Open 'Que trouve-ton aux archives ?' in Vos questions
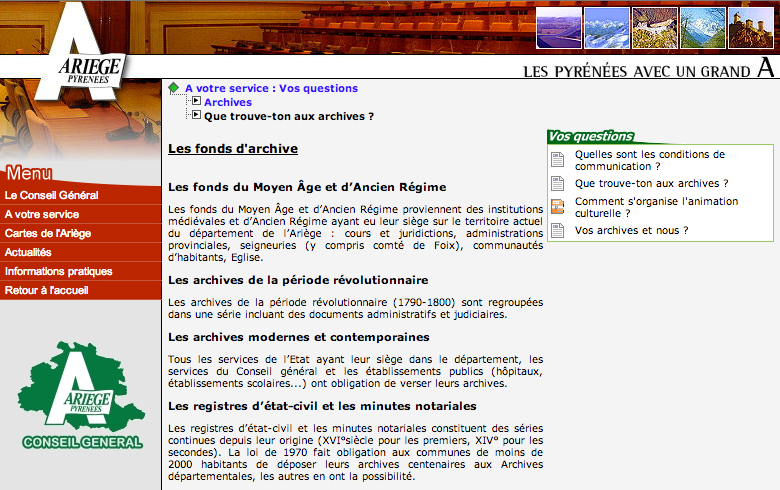 click(x=651, y=184)
